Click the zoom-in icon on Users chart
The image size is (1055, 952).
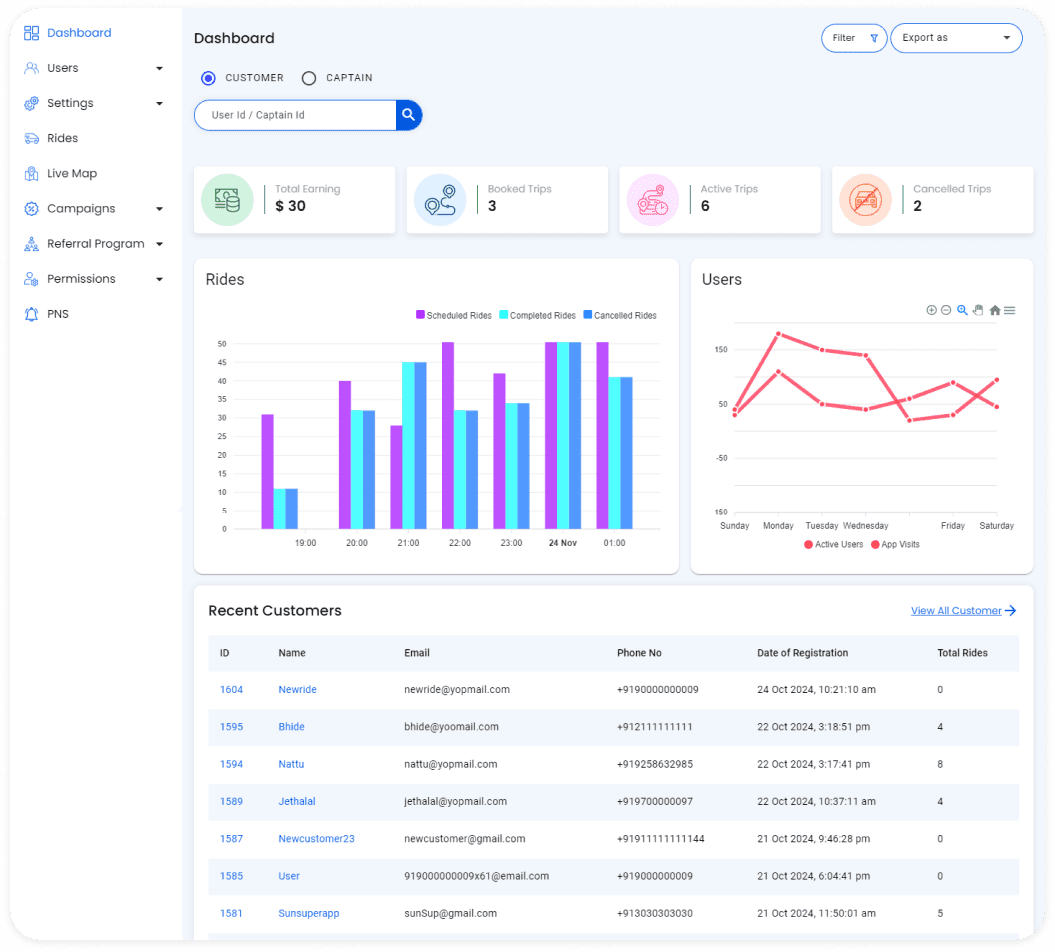931,311
